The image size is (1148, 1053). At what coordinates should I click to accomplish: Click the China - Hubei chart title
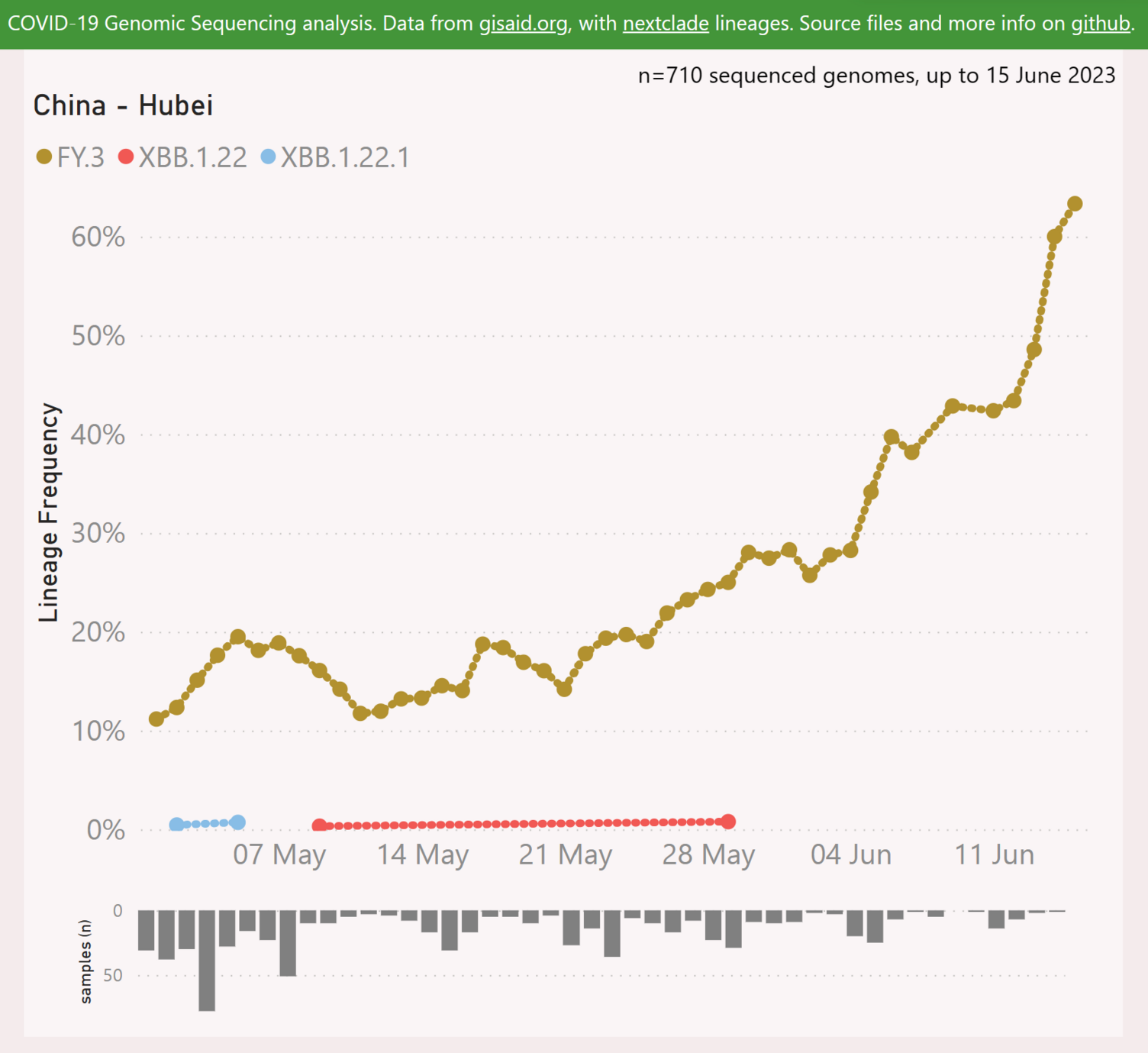click(x=123, y=105)
